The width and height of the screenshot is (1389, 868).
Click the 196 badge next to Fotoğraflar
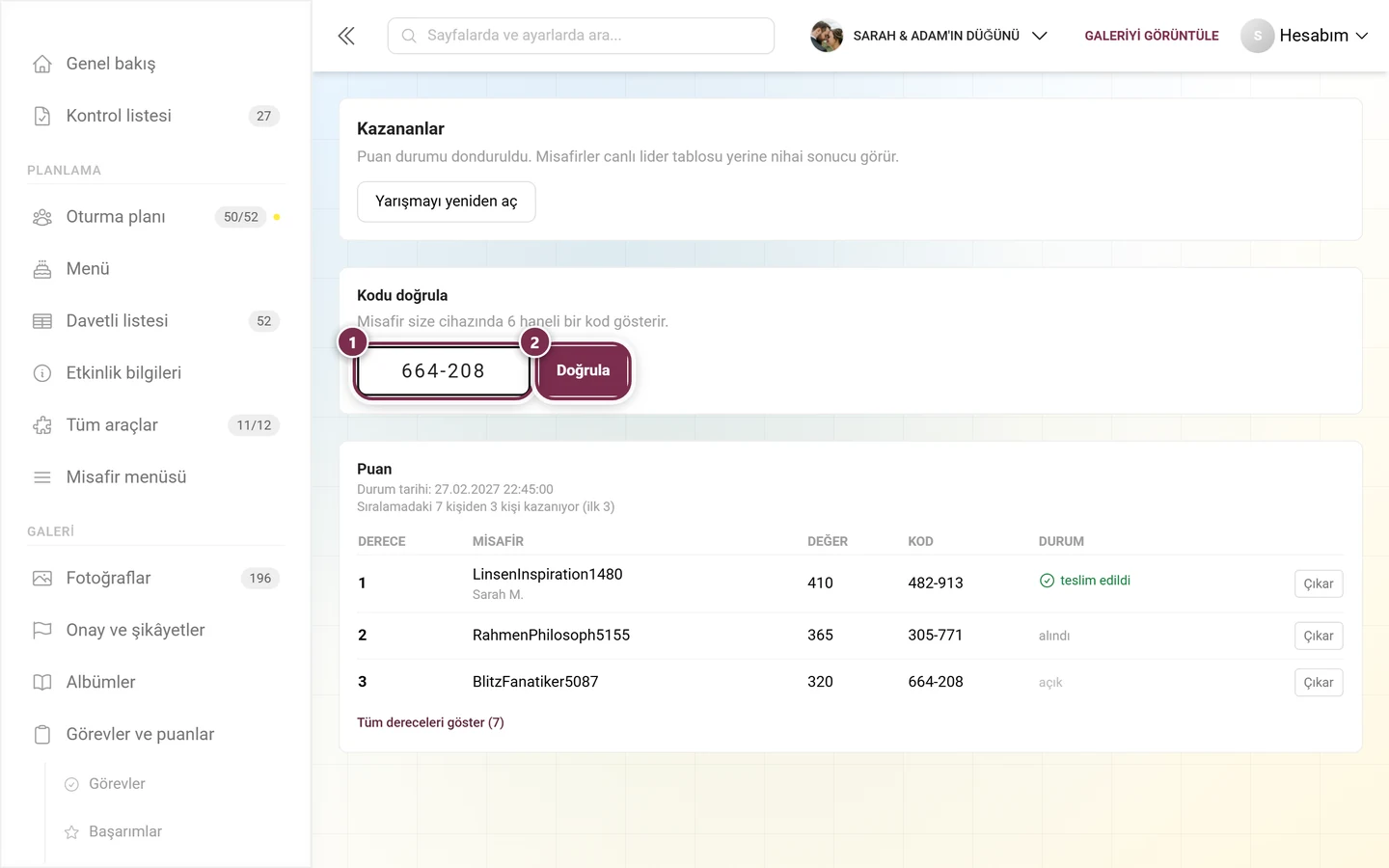tap(260, 579)
